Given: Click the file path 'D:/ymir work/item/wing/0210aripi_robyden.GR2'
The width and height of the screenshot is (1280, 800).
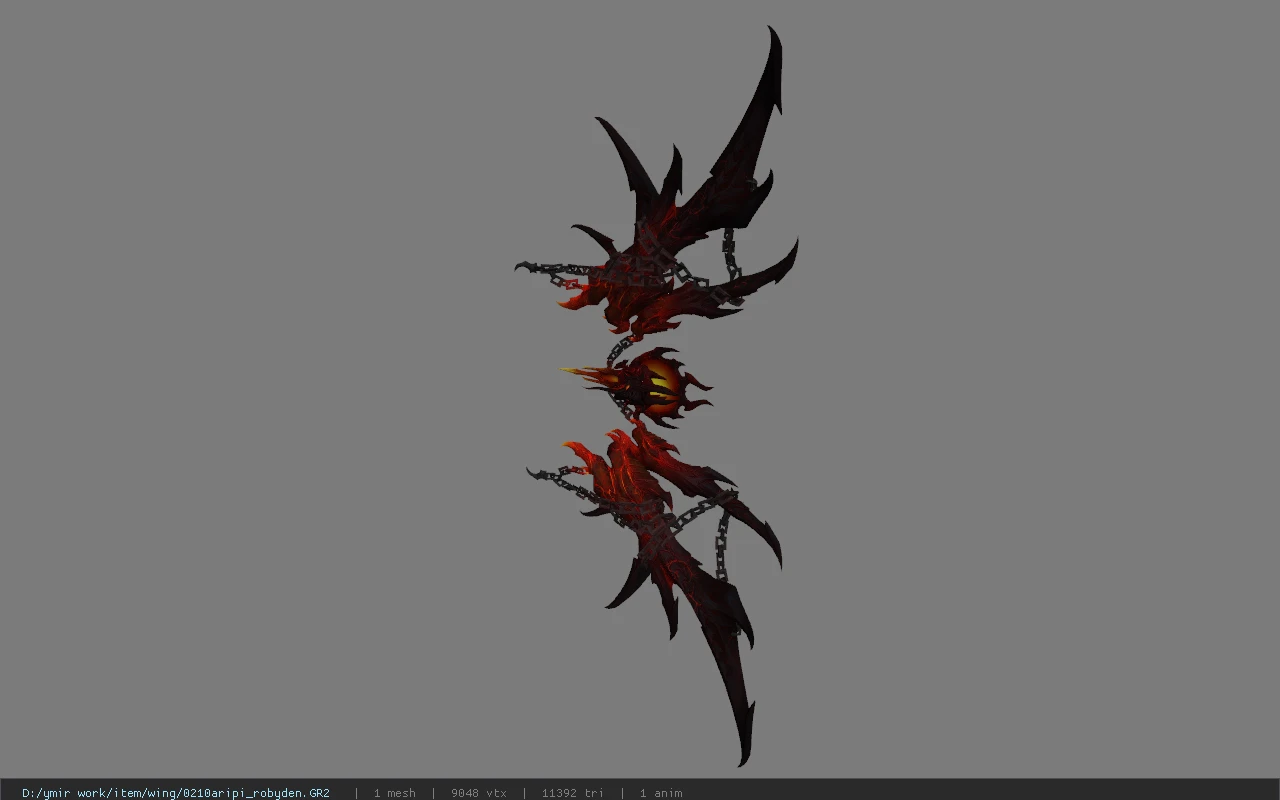Looking at the screenshot, I should pyautogui.click(x=176, y=793).
